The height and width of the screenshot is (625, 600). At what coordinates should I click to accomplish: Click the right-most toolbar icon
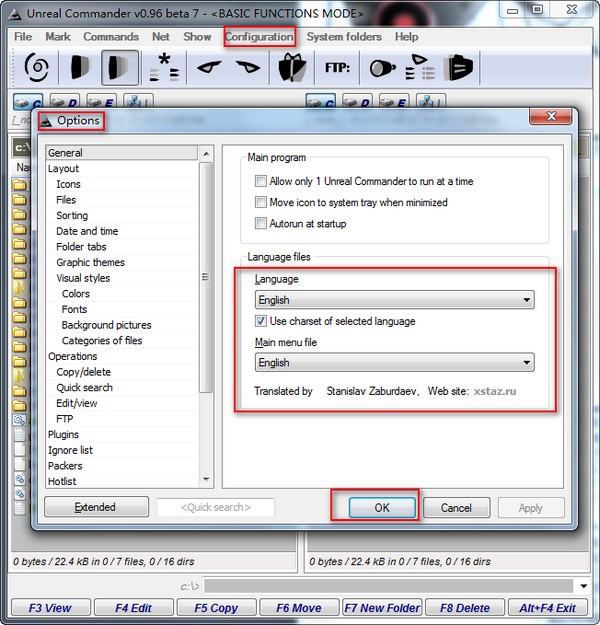[x=459, y=68]
